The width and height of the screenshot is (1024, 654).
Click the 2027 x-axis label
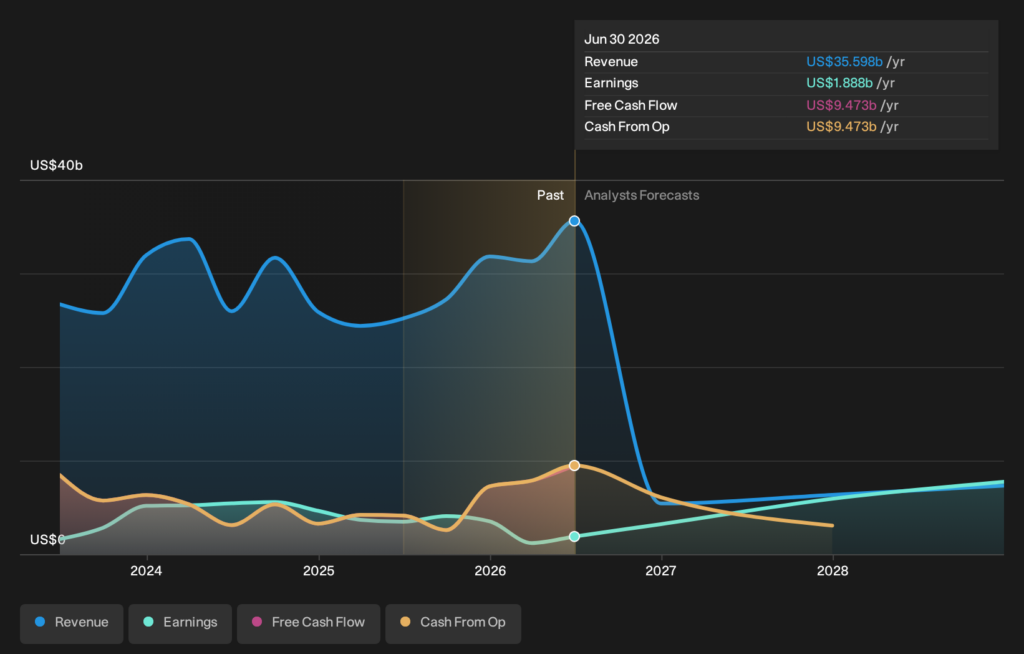[x=661, y=570]
